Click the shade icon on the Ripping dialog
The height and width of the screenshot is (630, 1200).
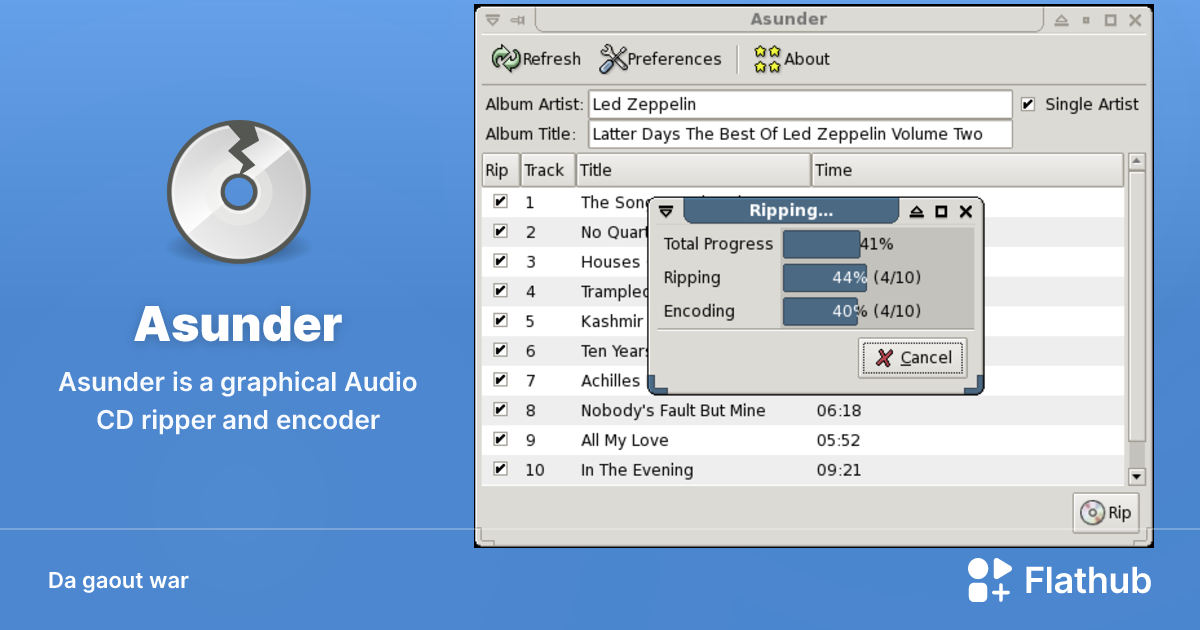(x=917, y=211)
